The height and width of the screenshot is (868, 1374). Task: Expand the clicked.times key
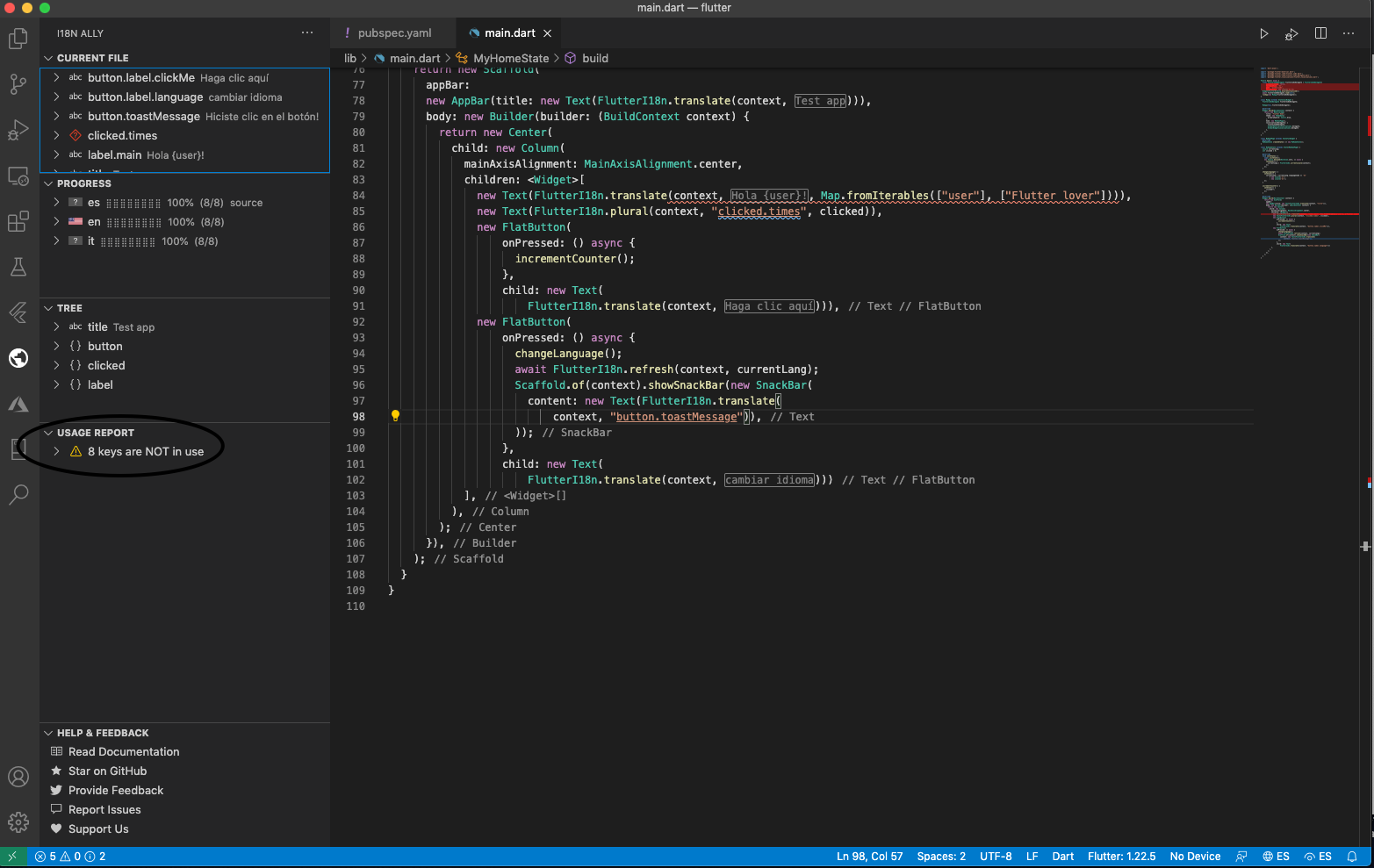click(x=57, y=135)
